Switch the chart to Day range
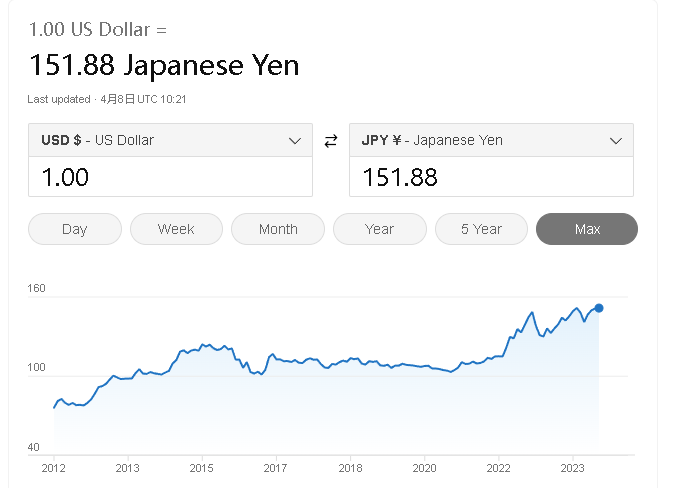 point(75,229)
